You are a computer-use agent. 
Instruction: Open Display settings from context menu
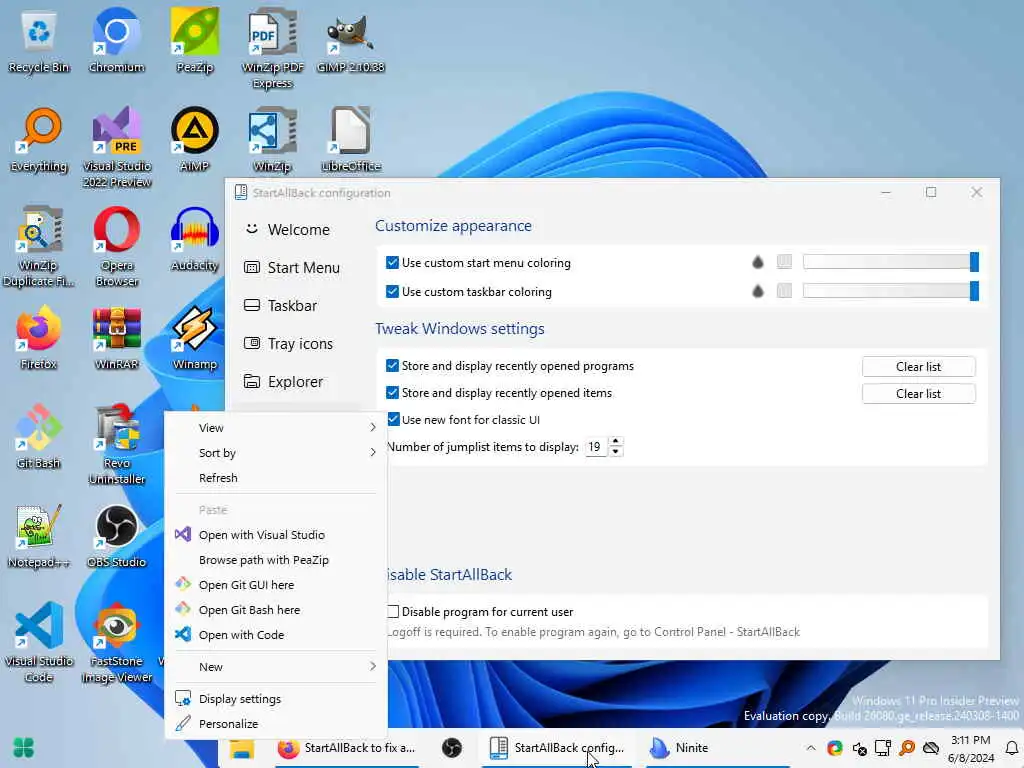tap(276, 699)
